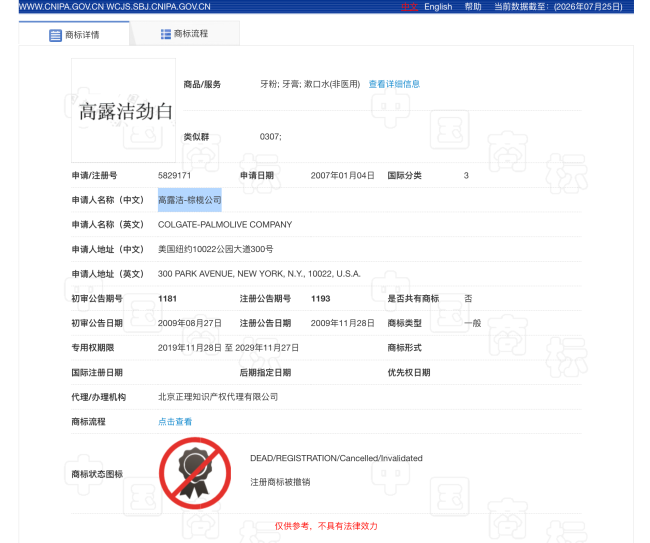The image size is (650, 543).
Task: Click DEAD/REGISTRATION/Cancelled/Invalidated status text
Action: click(x=336, y=458)
